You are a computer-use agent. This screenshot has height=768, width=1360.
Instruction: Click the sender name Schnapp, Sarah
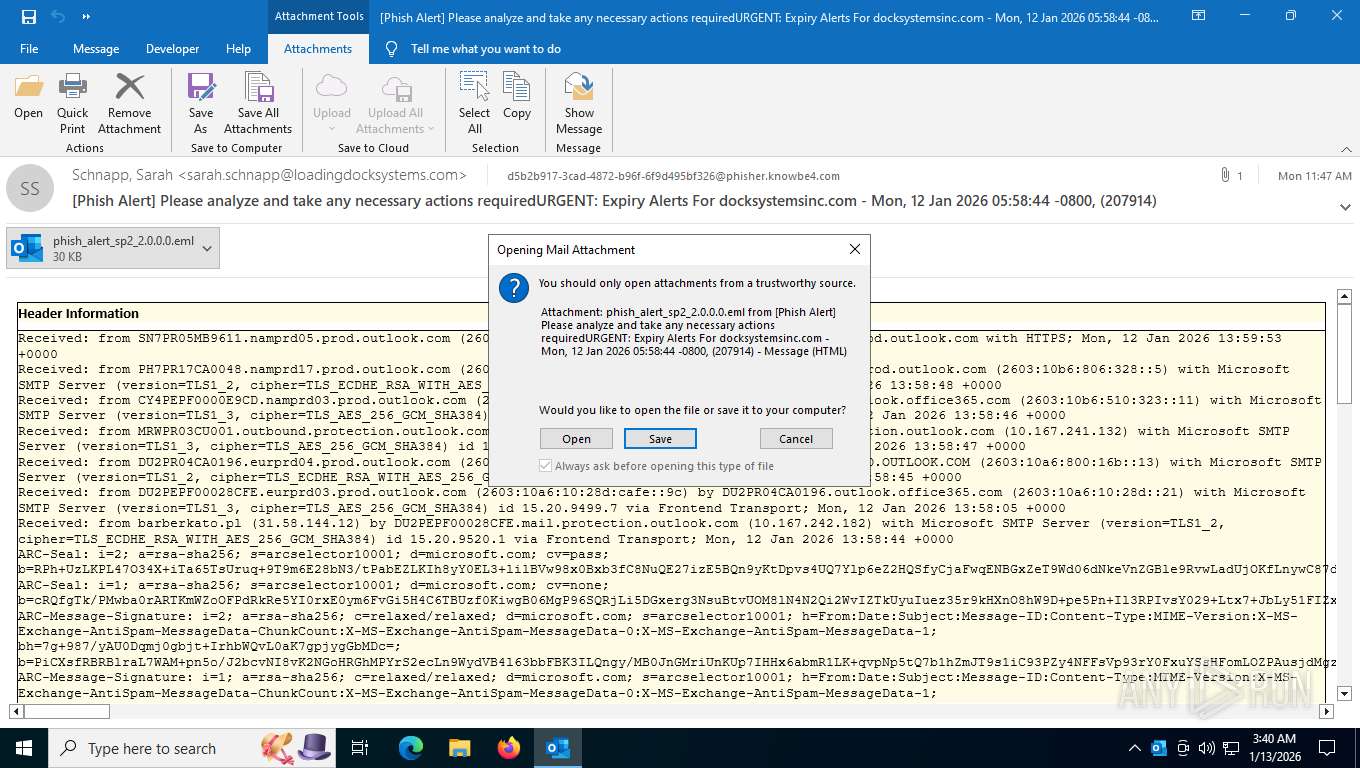pyautogui.click(x=123, y=175)
